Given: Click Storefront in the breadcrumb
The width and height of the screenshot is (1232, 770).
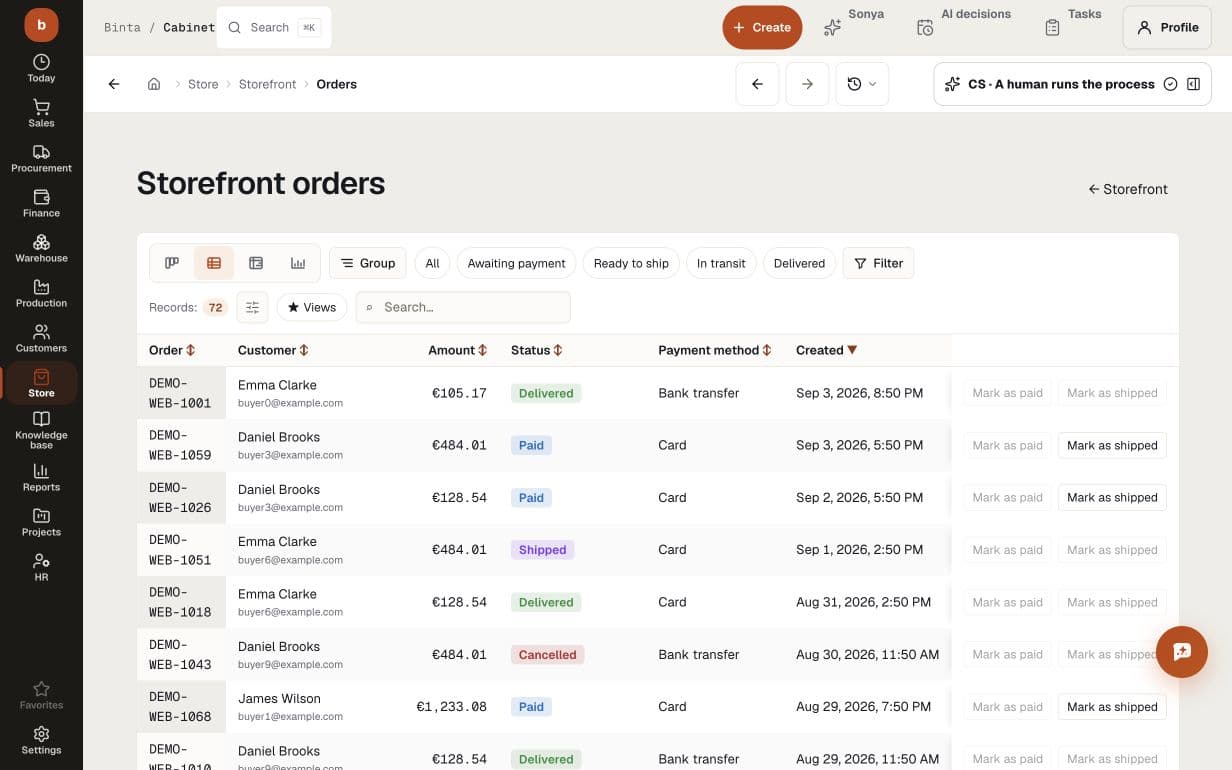Looking at the screenshot, I should point(267,84).
